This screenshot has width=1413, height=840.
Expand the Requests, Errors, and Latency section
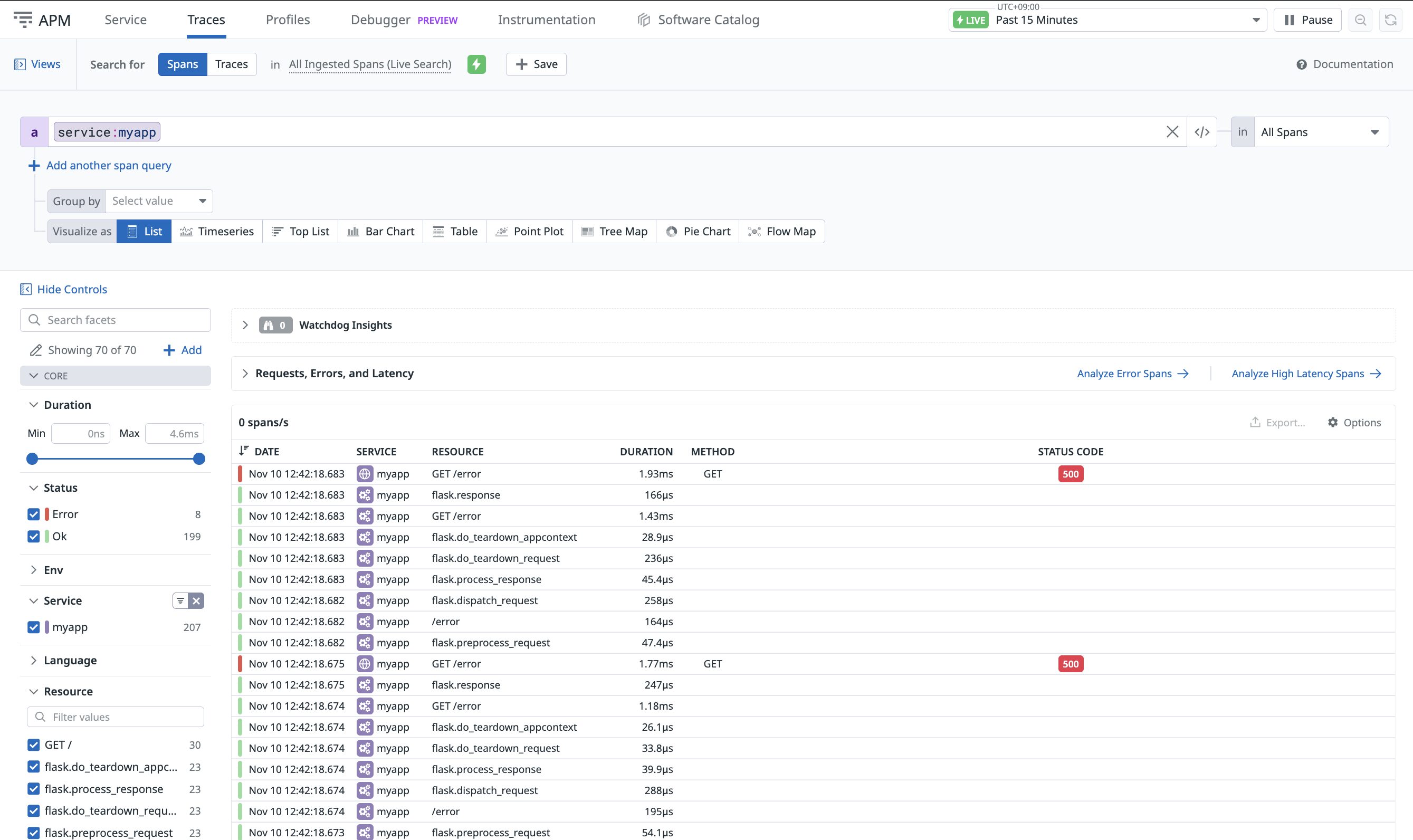246,373
